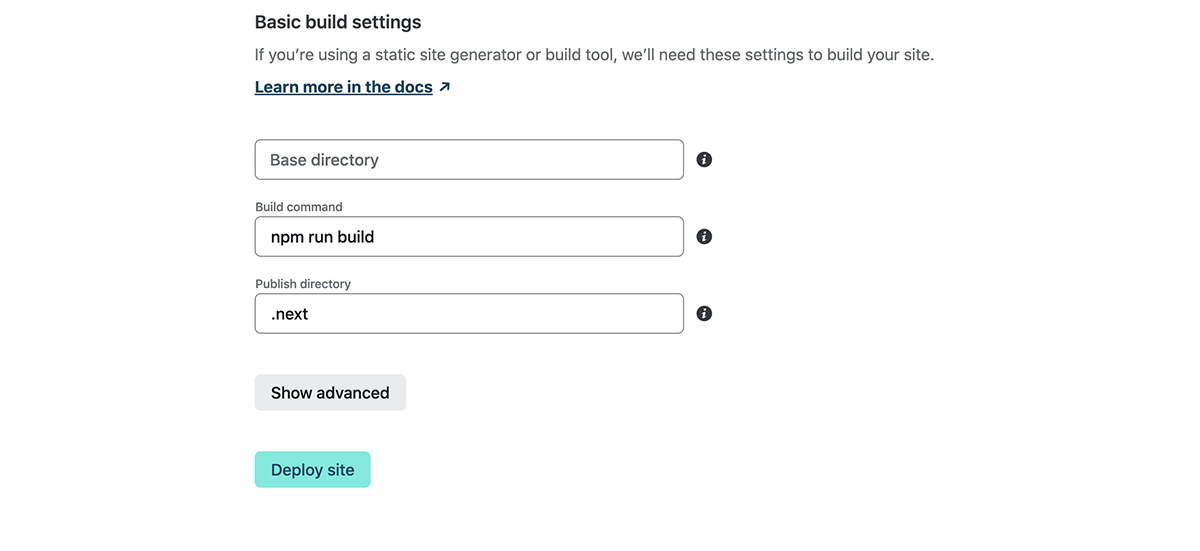Click the '.next' publish directory value
The width and height of the screenshot is (1200, 551).
(290, 314)
